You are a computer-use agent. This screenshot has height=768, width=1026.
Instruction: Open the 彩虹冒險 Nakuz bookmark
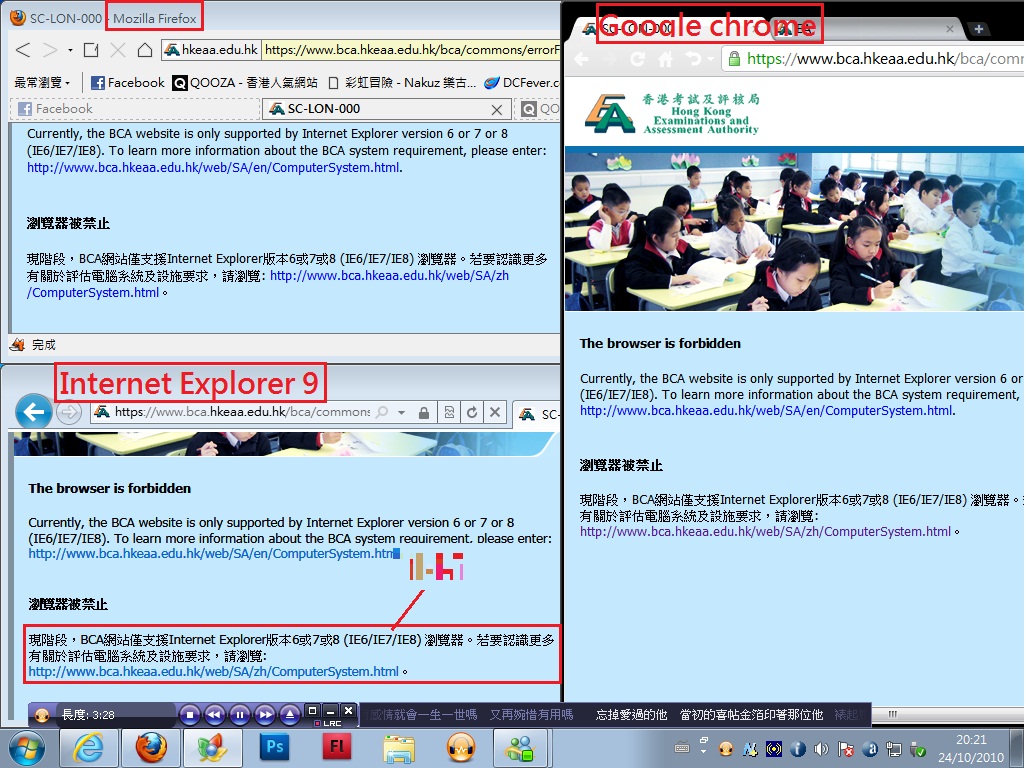401,82
